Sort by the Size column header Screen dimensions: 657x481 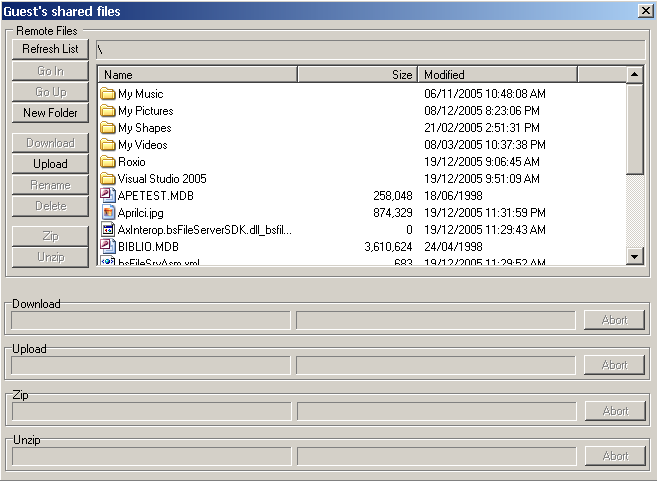tap(357, 75)
